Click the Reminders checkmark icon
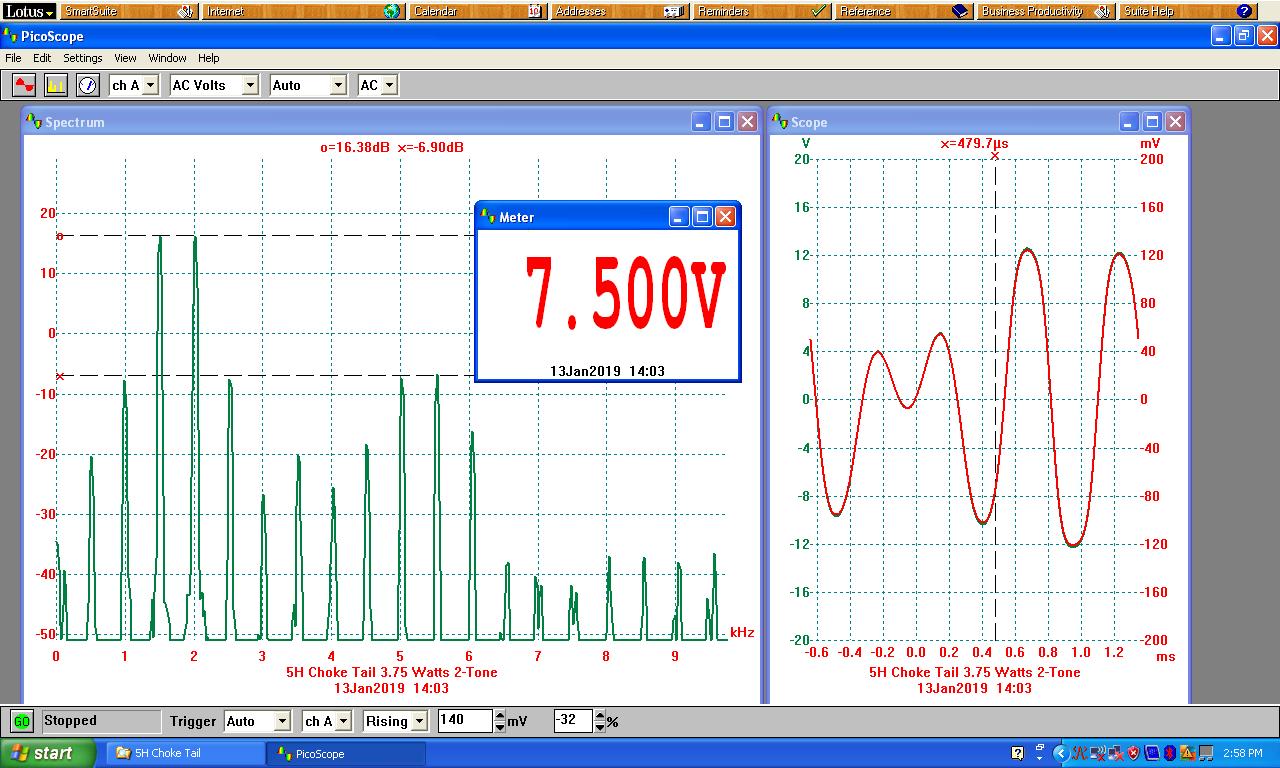 (x=819, y=11)
